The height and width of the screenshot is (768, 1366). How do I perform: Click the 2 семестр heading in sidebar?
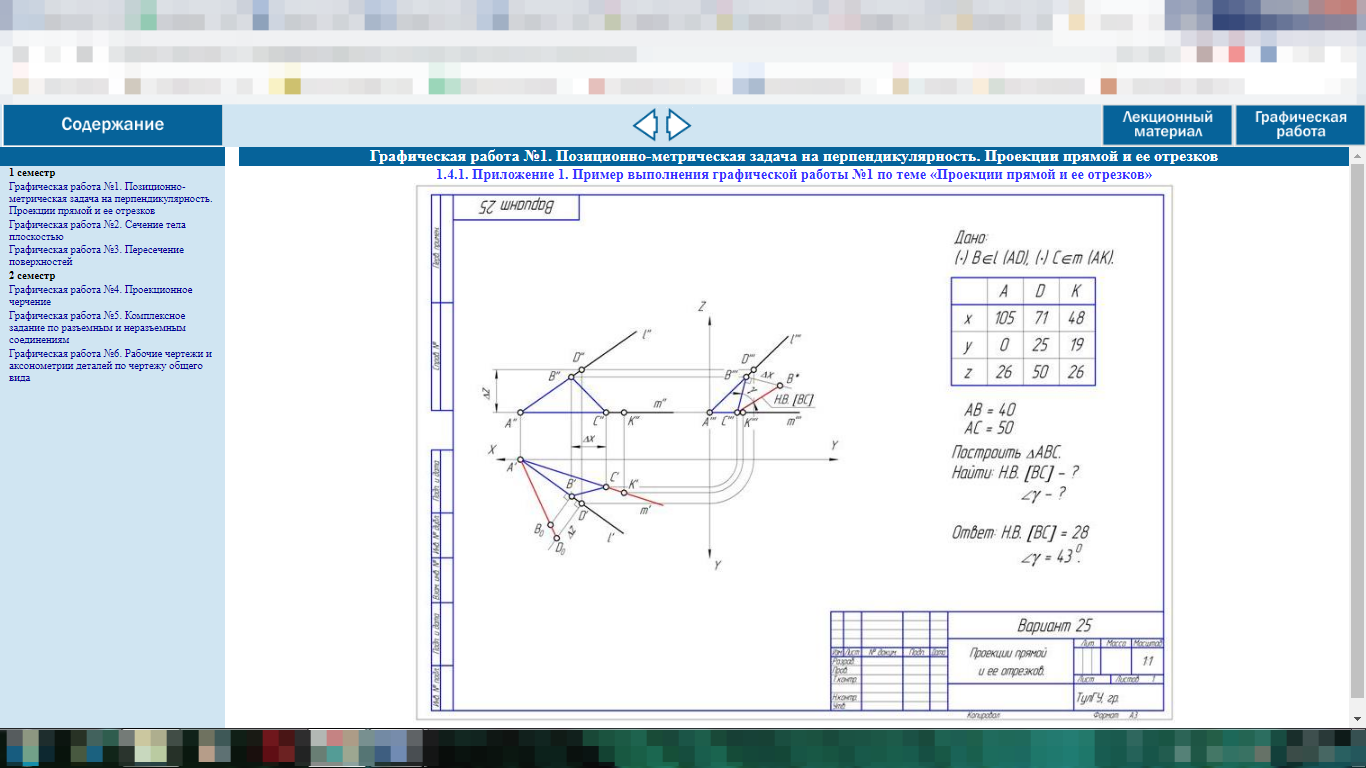[32, 275]
